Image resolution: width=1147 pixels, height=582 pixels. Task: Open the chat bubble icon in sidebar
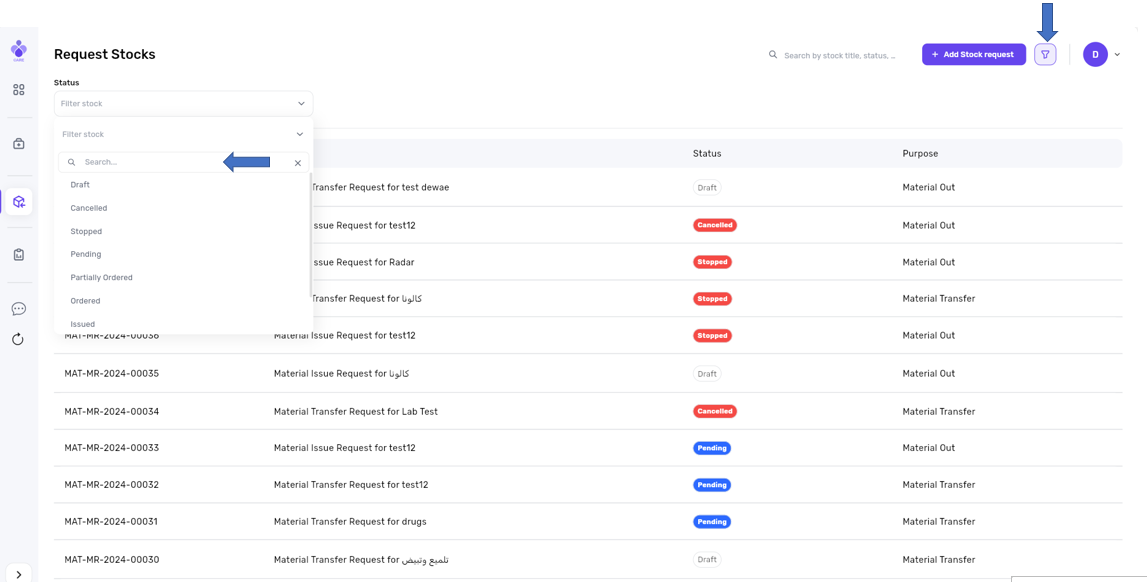[x=19, y=309]
